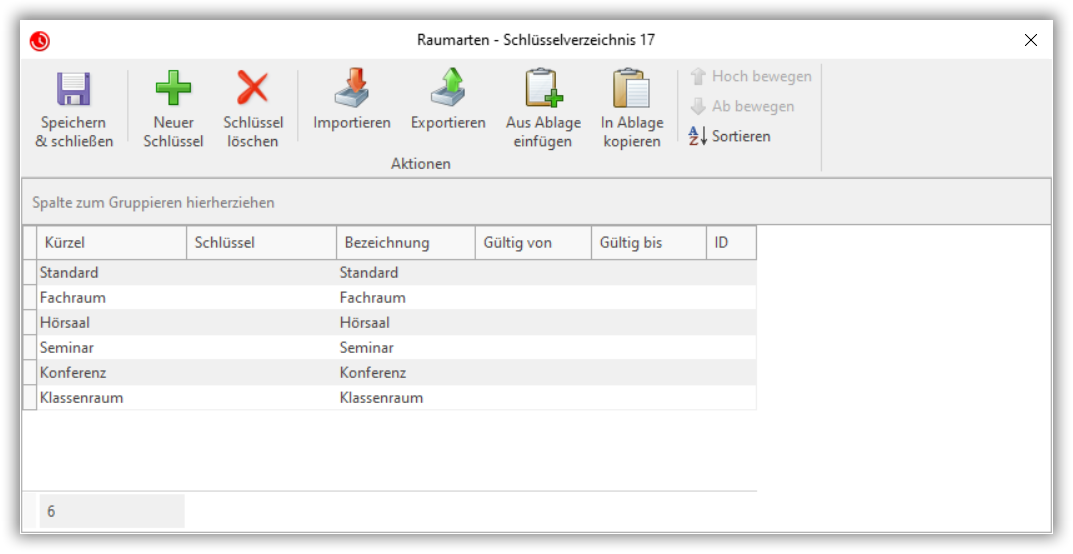Select the Seminar cell in Kürzel column
Image resolution: width=1073 pixels, height=554 pixels.
[112, 347]
